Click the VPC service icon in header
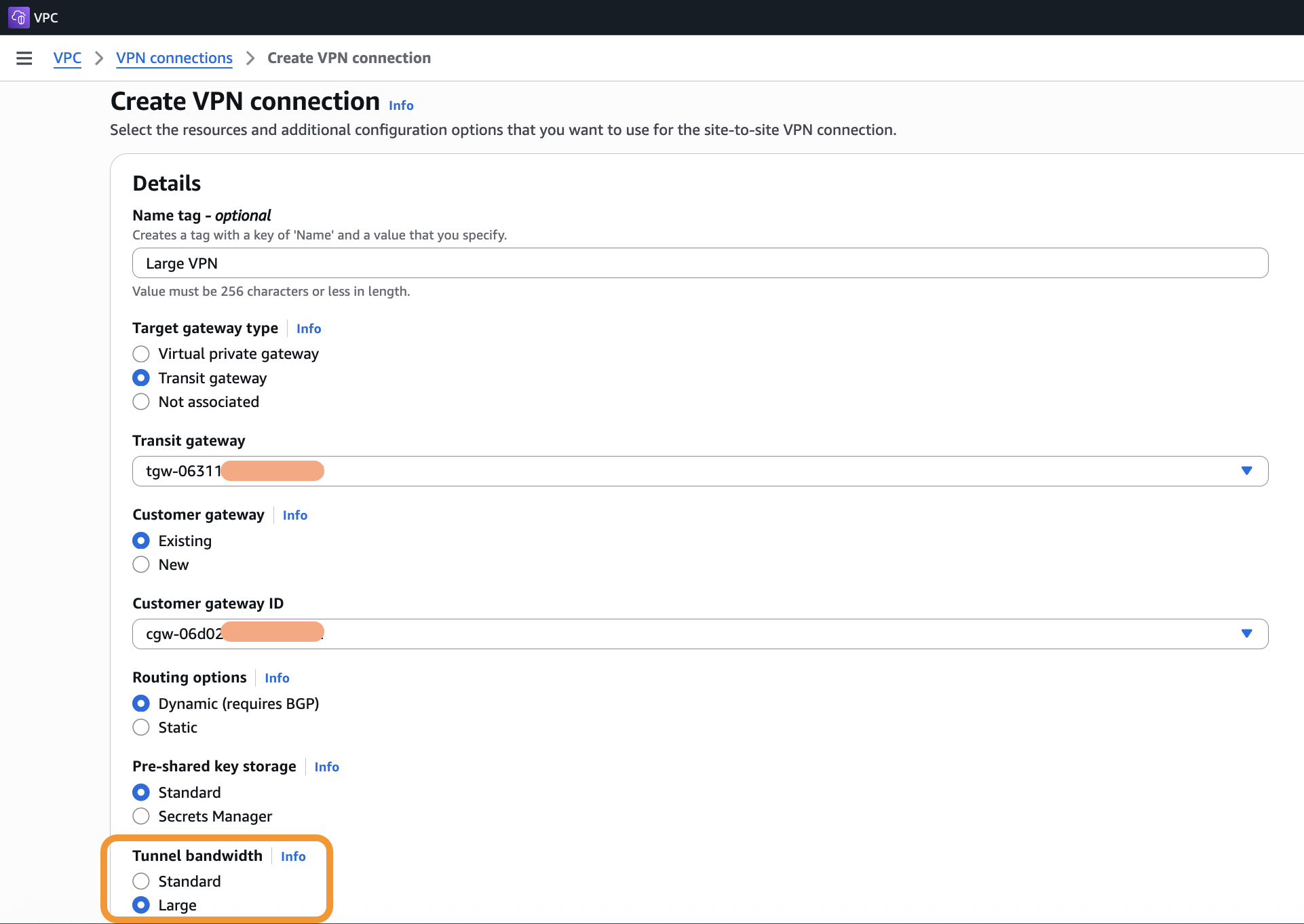This screenshot has height=924, width=1304. pyautogui.click(x=18, y=18)
